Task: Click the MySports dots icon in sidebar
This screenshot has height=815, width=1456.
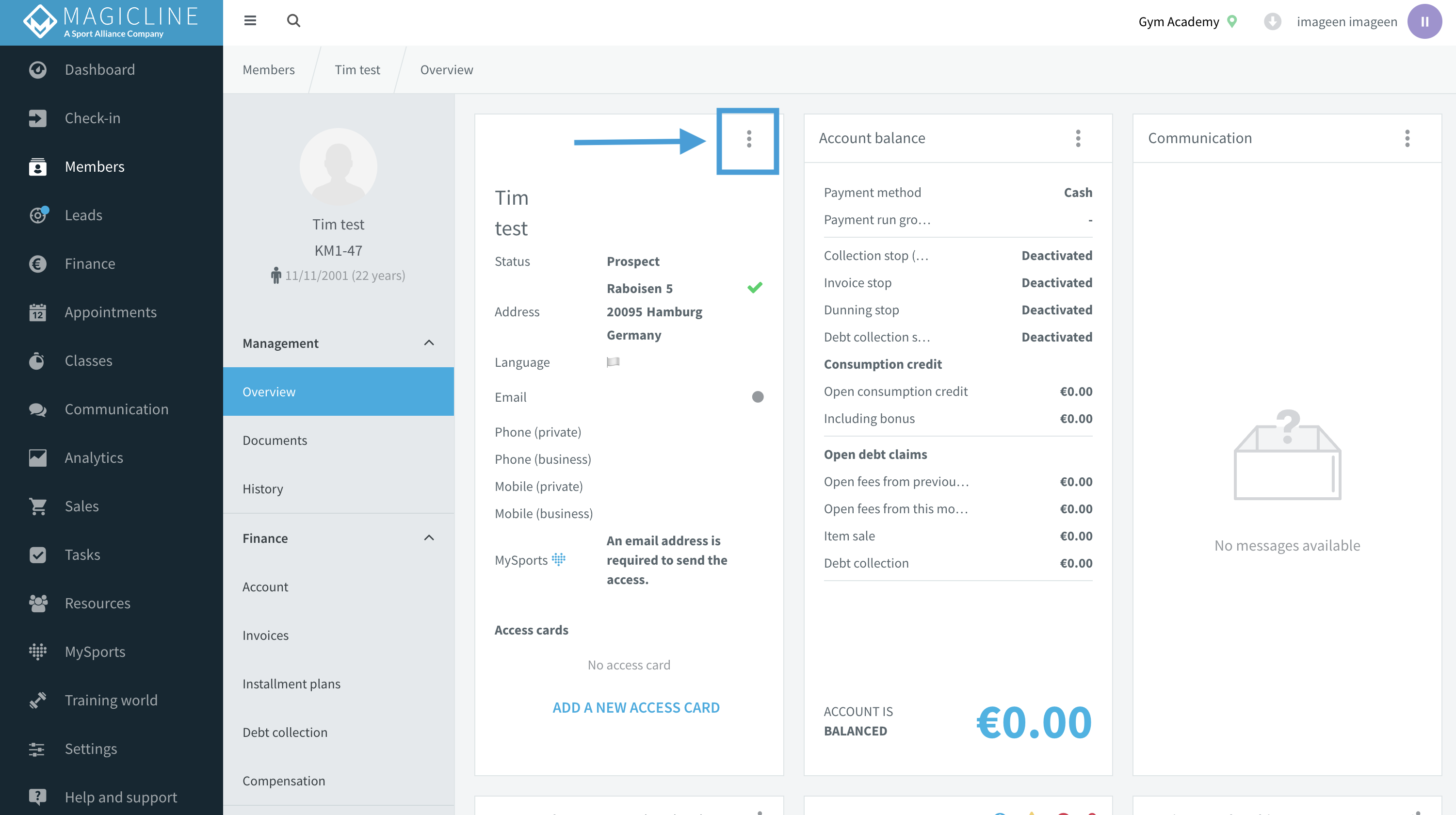Action: pos(38,652)
